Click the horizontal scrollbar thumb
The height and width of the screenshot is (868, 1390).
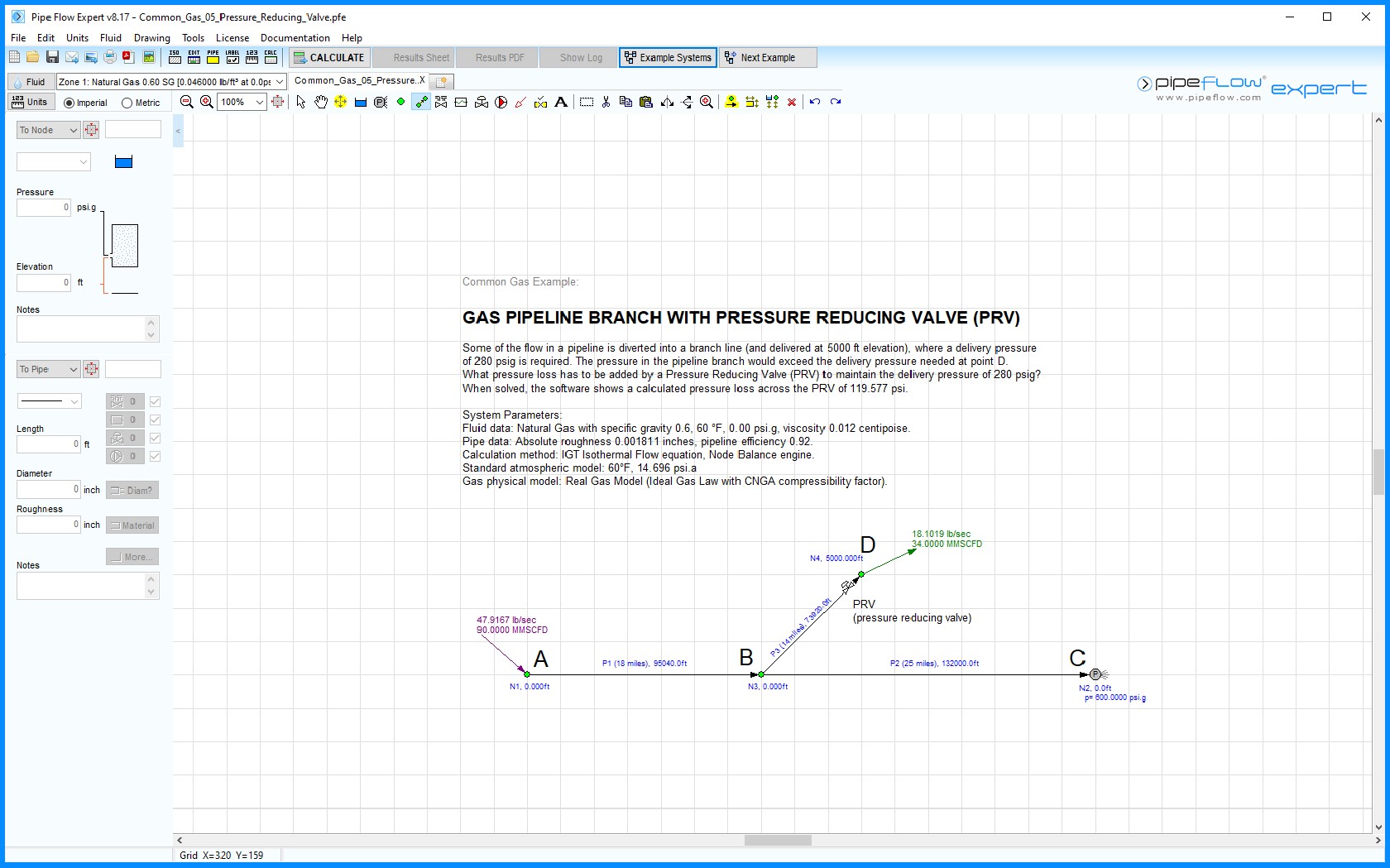pos(778,840)
